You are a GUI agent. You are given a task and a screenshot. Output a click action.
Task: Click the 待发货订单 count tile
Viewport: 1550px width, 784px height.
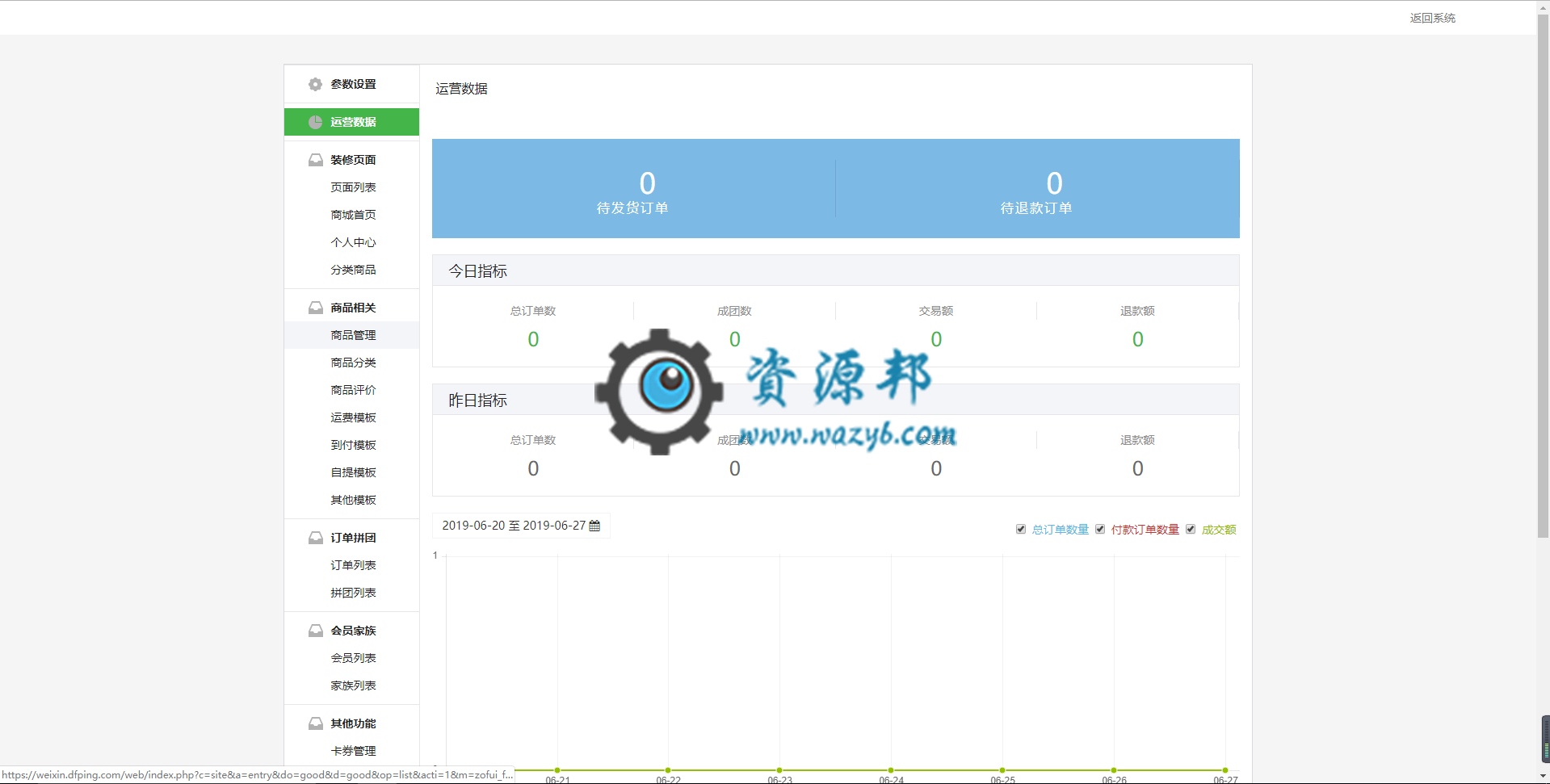pos(633,189)
